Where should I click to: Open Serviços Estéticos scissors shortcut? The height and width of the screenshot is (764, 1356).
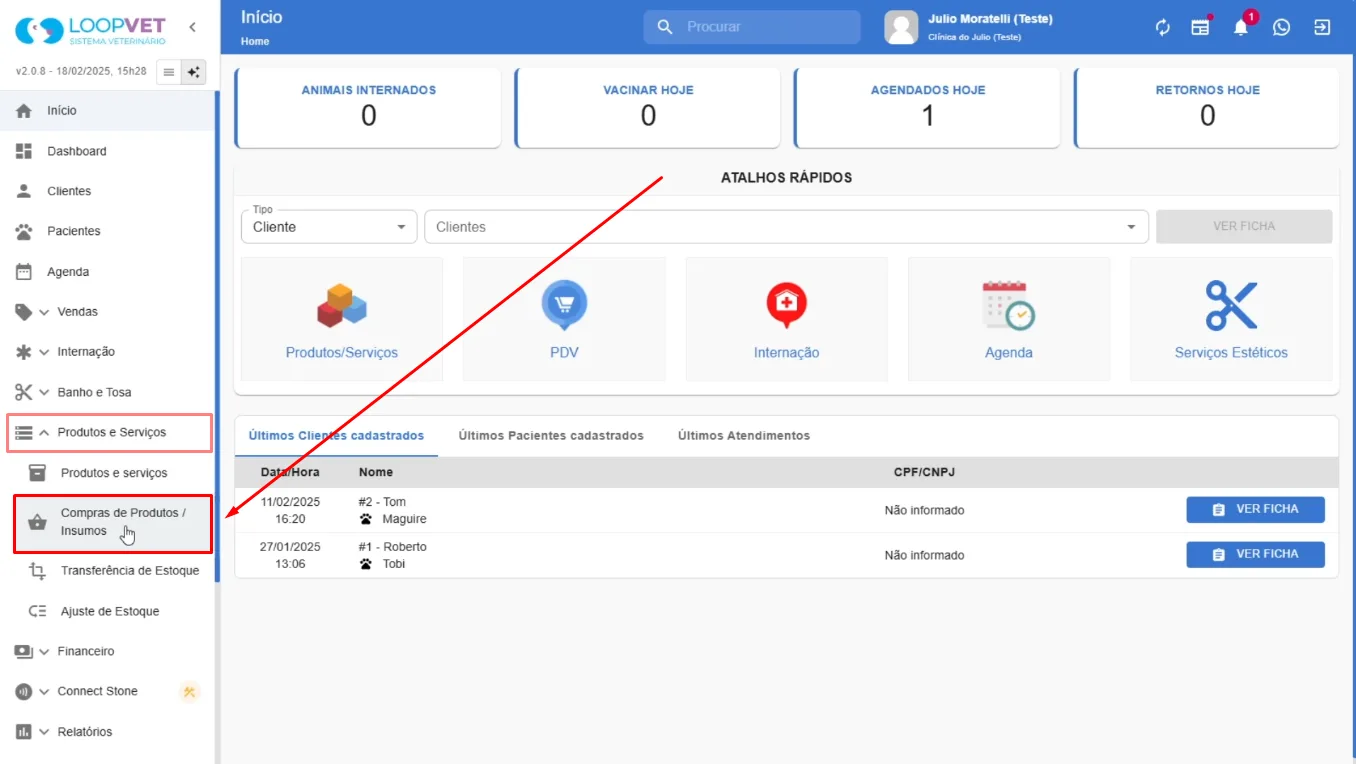coord(1231,319)
